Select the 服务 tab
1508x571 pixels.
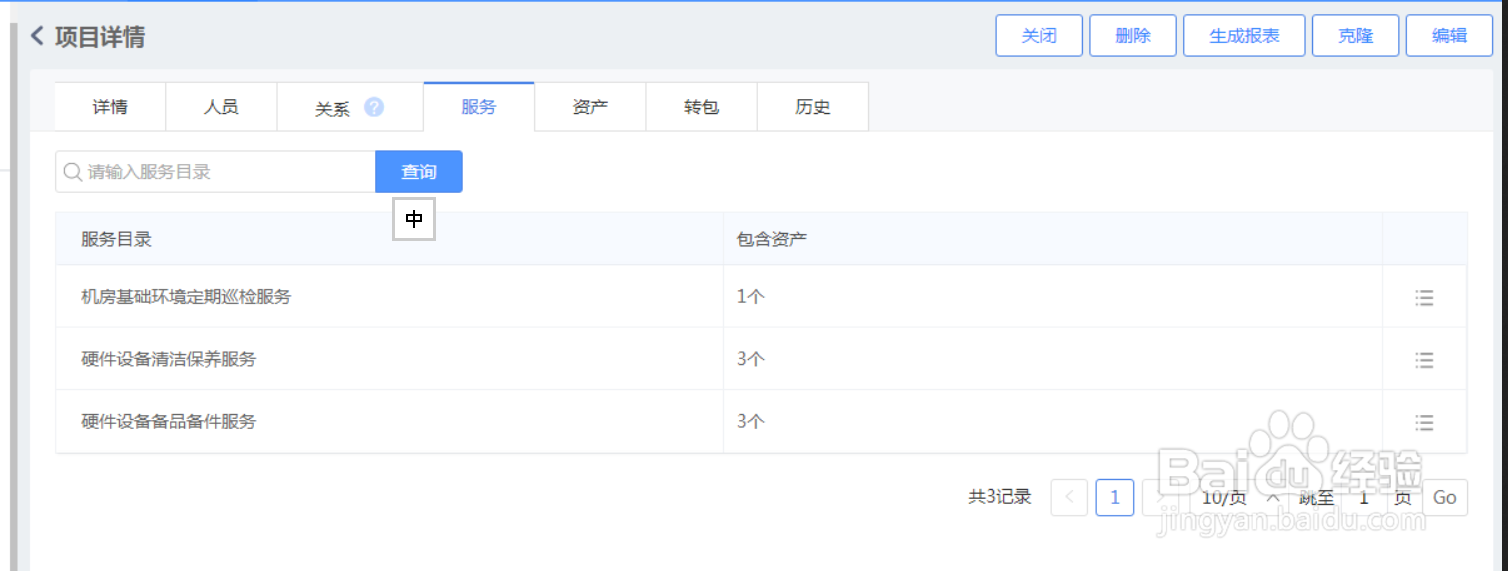pyautogui.click(x=479, y=107)
